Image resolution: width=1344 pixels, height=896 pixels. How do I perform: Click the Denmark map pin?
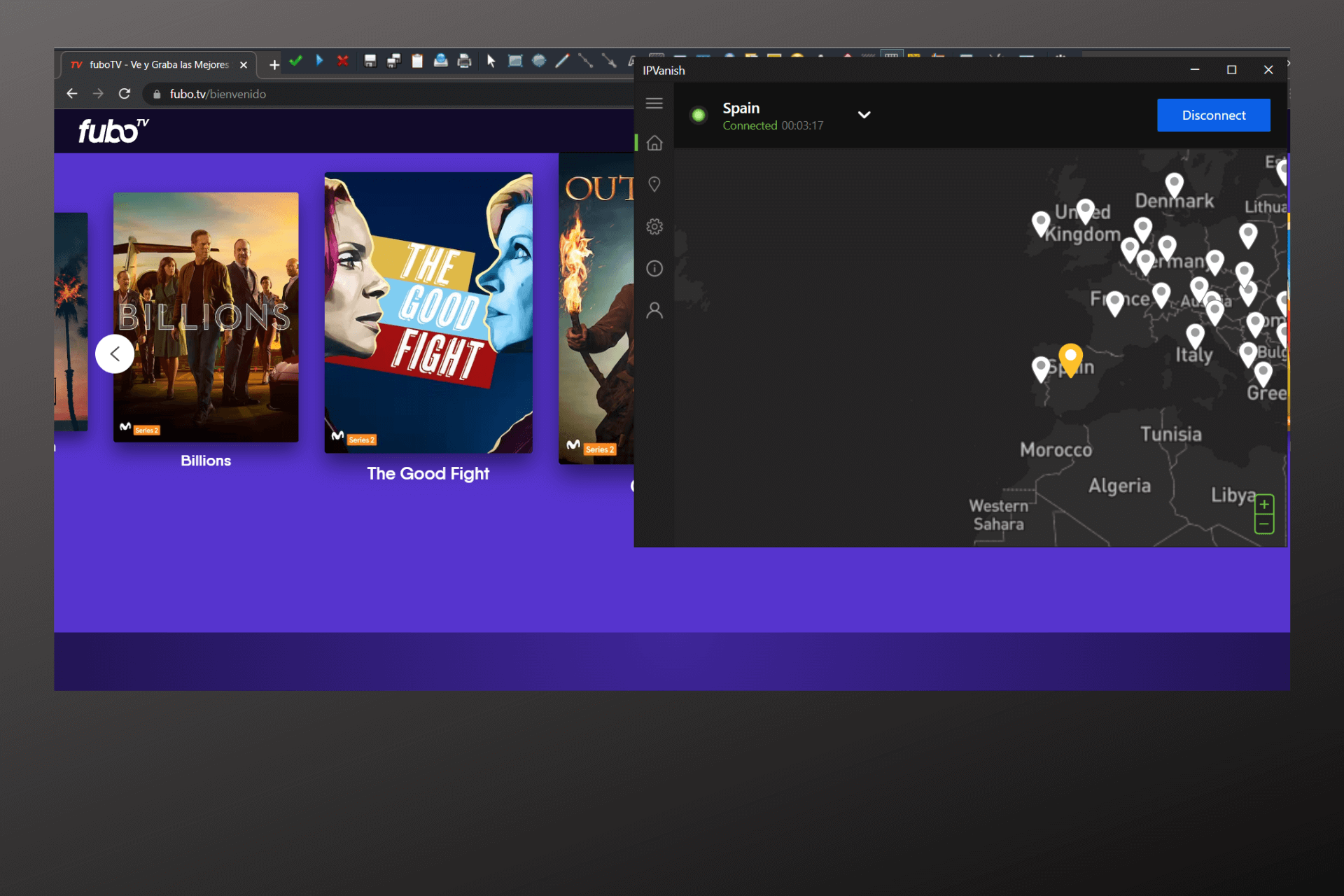pos(1174,185)
